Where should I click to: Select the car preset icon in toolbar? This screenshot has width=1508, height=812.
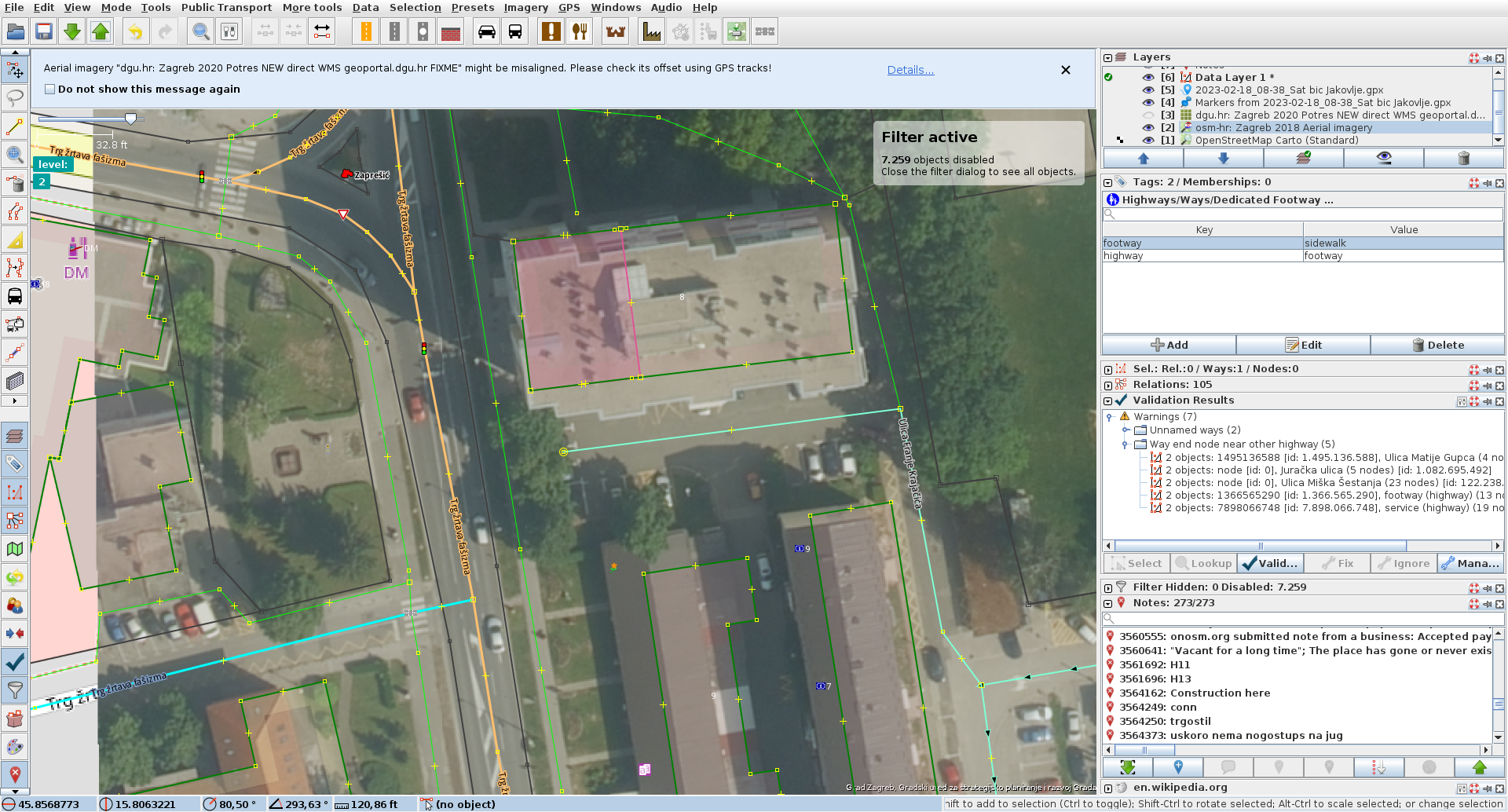[487, 32]
